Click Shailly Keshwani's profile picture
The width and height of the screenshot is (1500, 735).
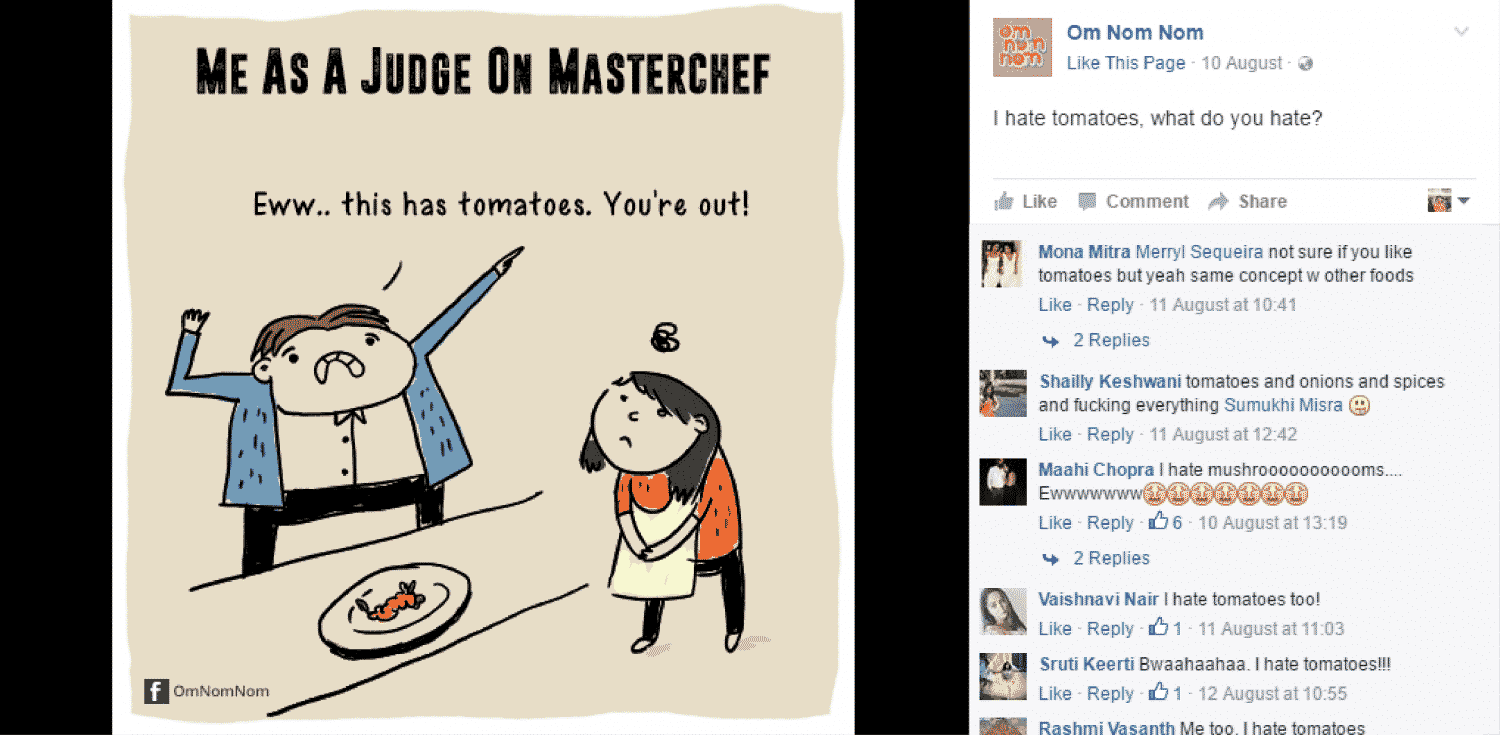(x=1003, y=393)
